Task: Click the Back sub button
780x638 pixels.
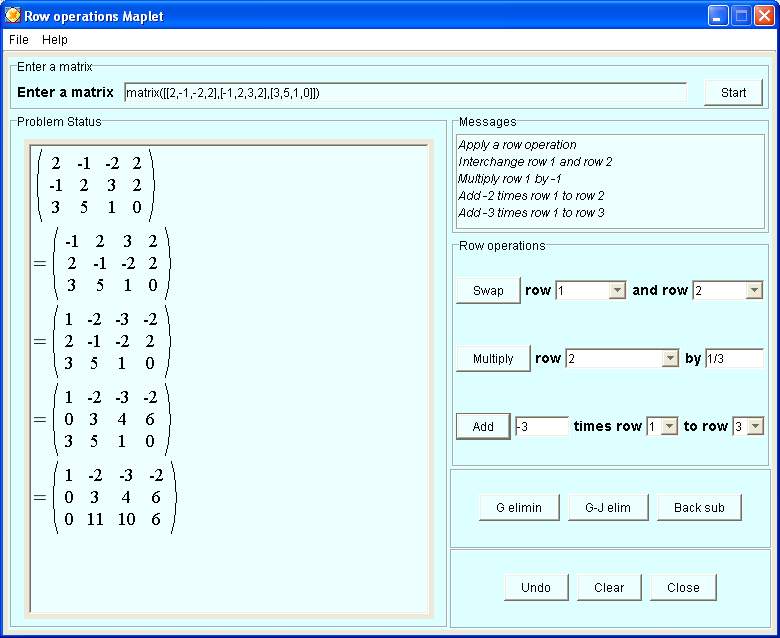Action: [699, 507]
